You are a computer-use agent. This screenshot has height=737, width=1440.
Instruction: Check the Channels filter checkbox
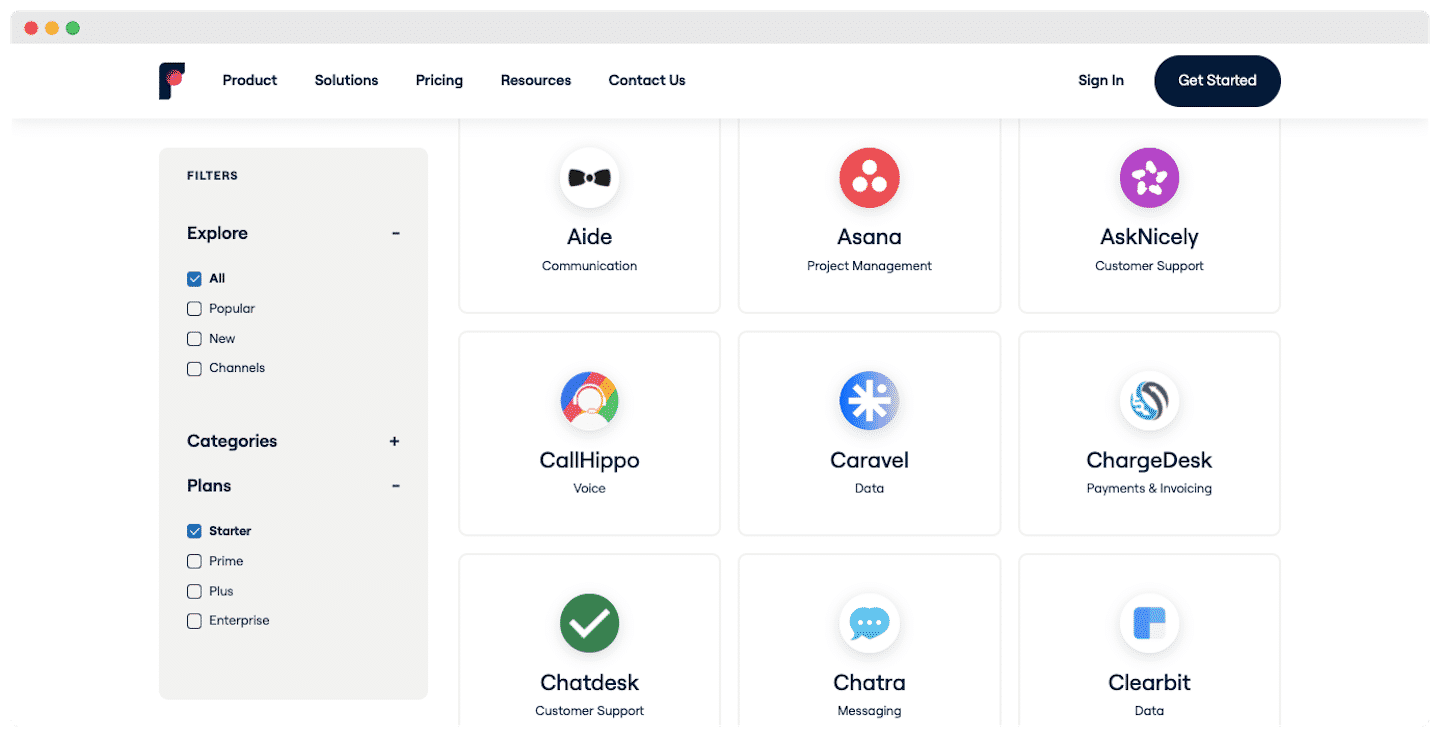[194, 368]
